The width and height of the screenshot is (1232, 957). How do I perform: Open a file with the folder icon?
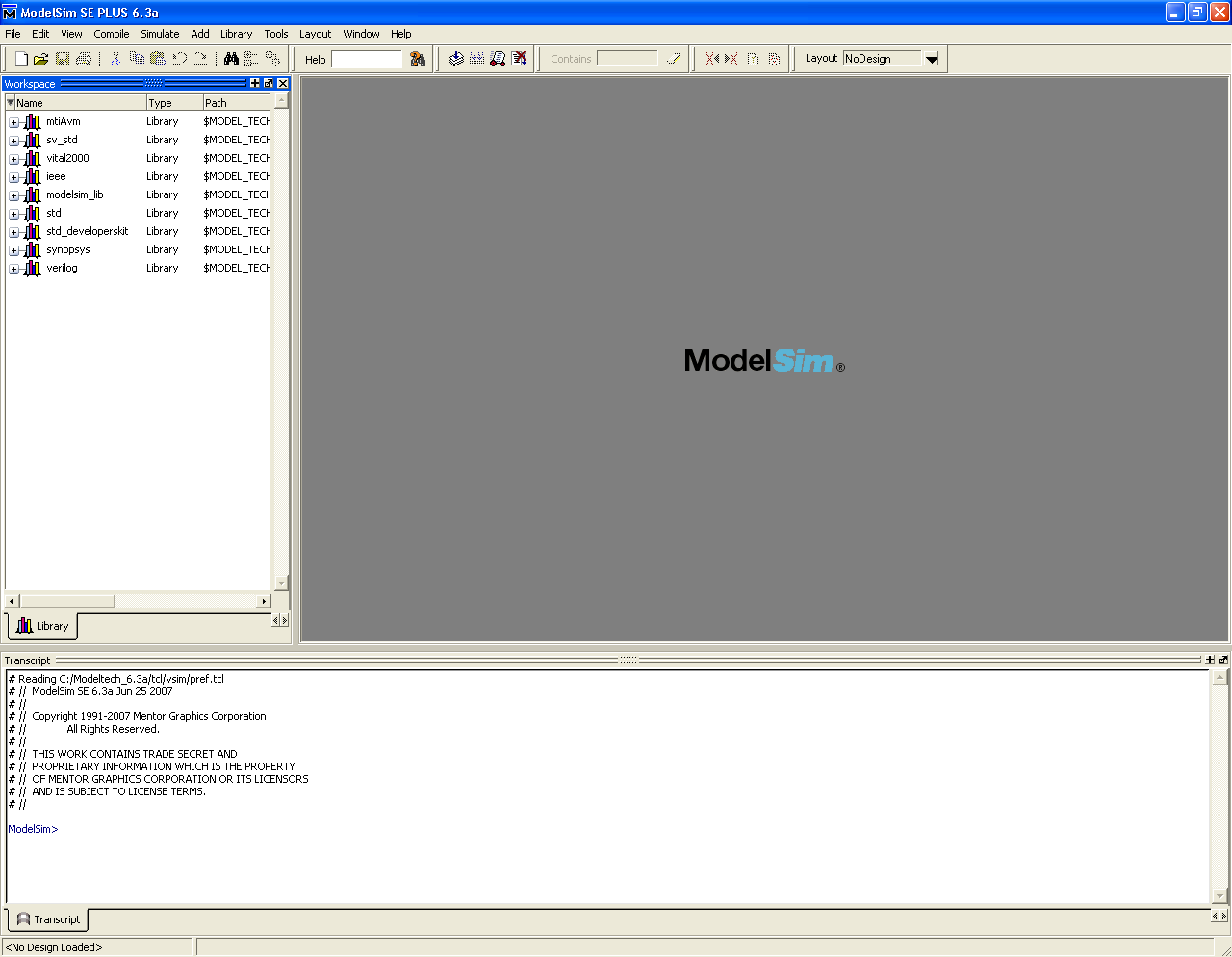click(x=40, y=59)
